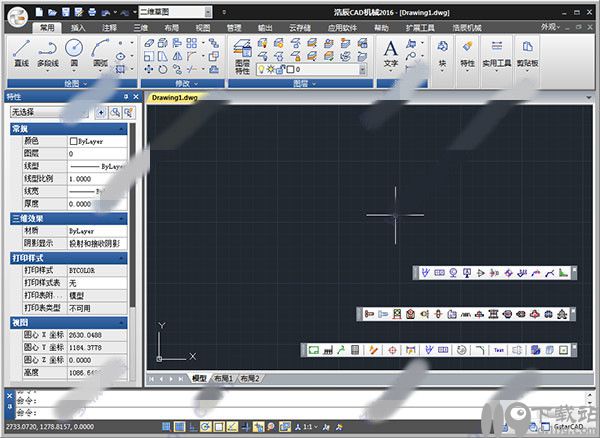Open a drawing with the folder icon
The height and width of the screenshot is (438, 600).
[52, 12]
